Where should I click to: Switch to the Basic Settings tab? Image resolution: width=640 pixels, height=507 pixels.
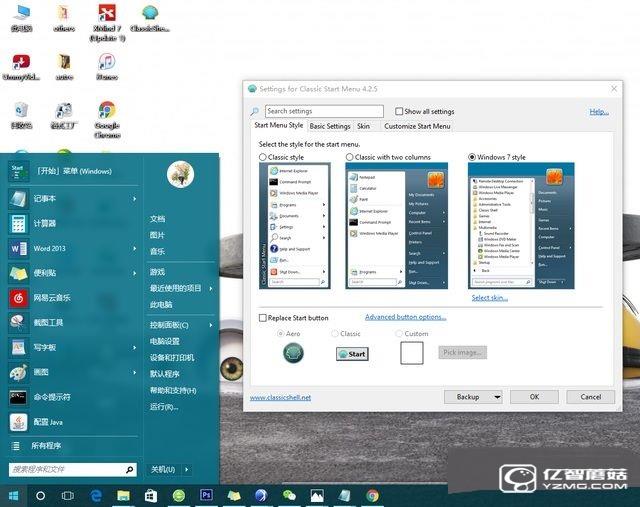[329, 126]
